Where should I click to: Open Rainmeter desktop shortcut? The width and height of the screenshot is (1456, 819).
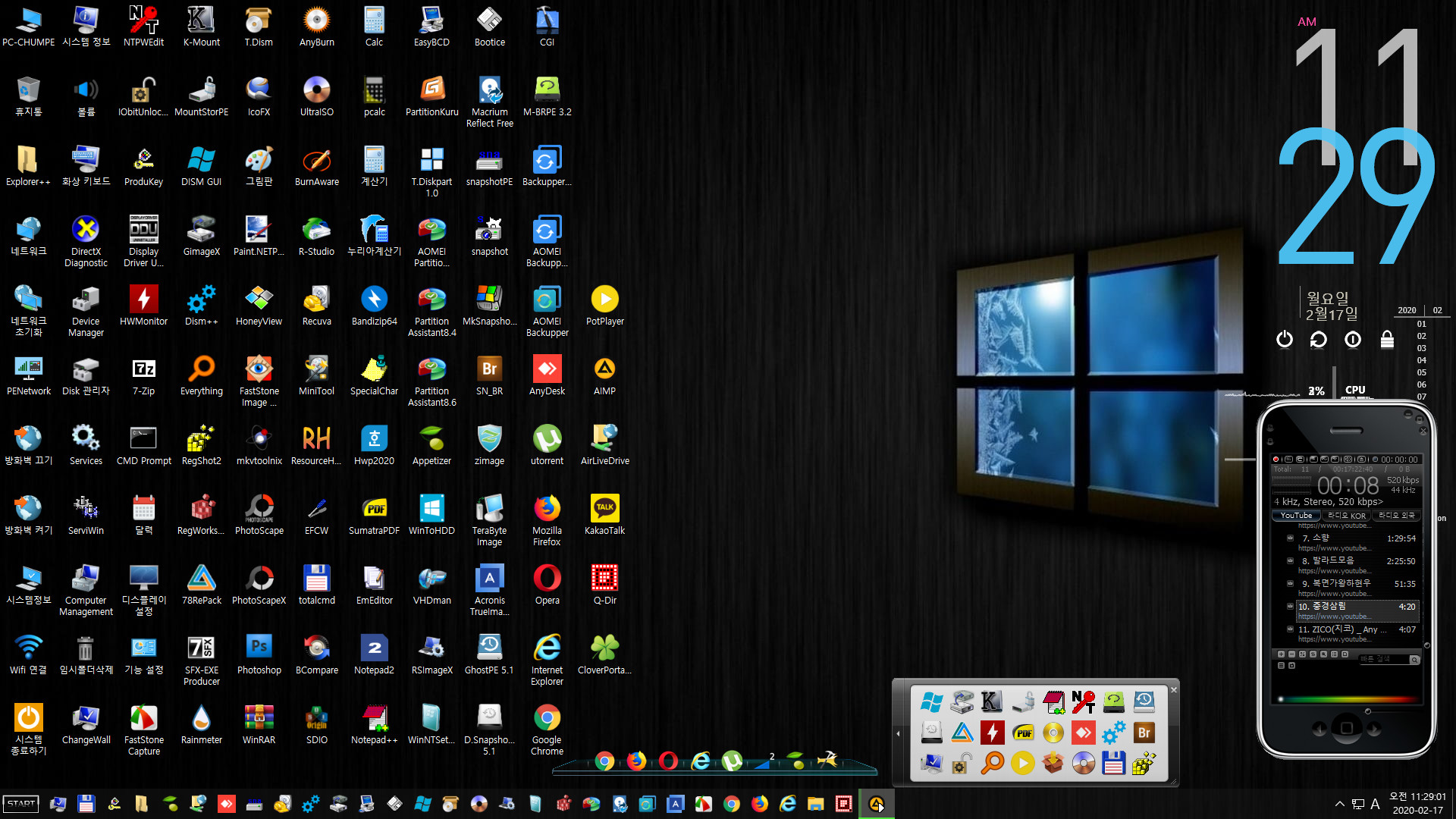click(201, 724)
